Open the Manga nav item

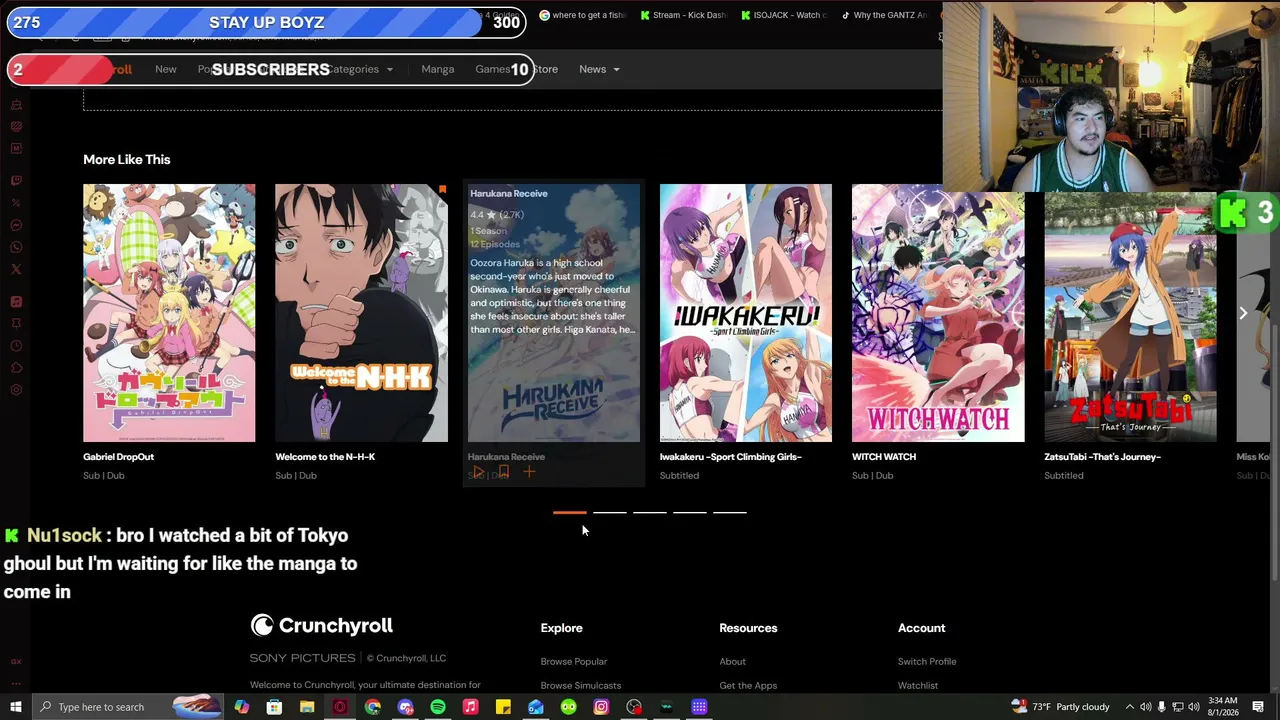pyautogui.click(x=438, y=69)
